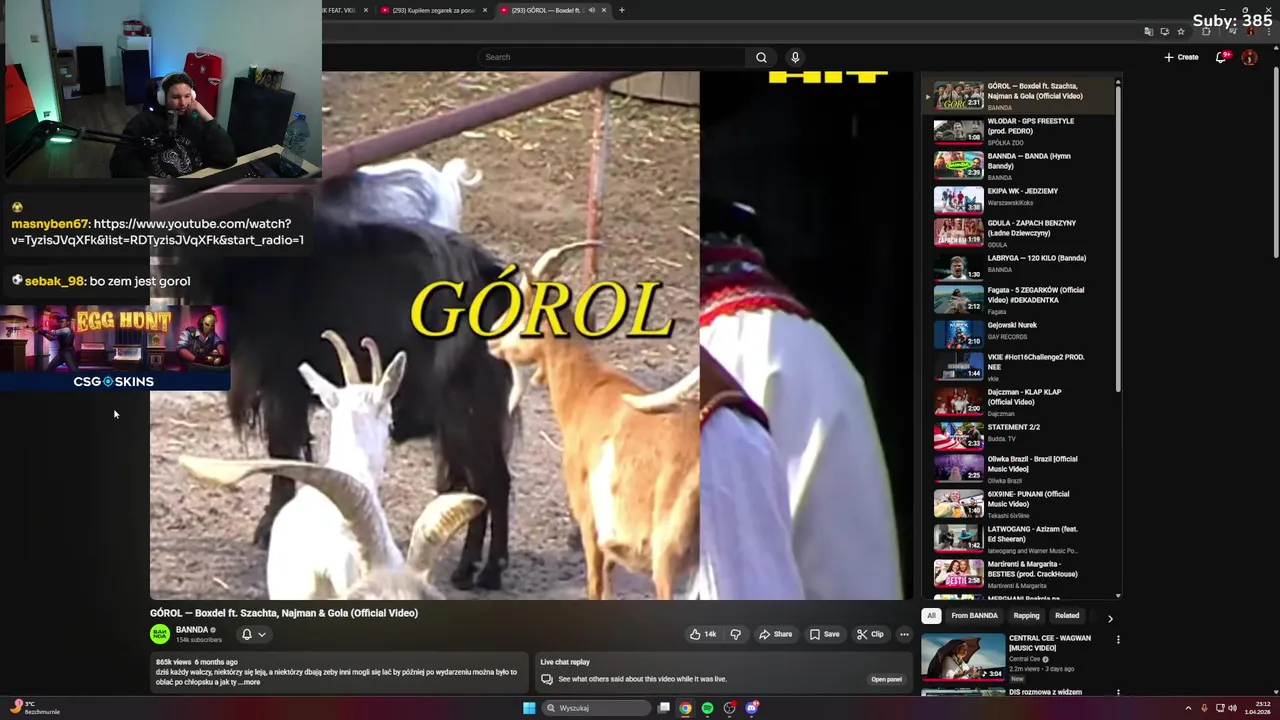Screen dimensions: 1280x720
Task: Activate voice search microphone icon
Action: pyautogui.click(x=795, y=57)
